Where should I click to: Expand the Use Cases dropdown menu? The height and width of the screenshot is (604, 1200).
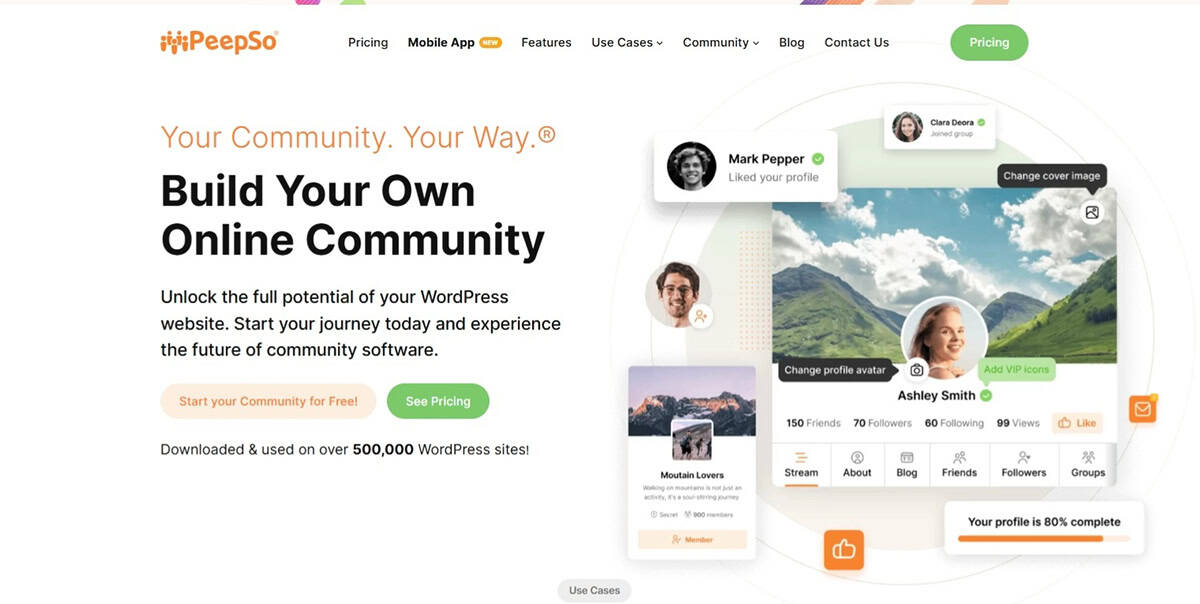[x=627, y=43]
